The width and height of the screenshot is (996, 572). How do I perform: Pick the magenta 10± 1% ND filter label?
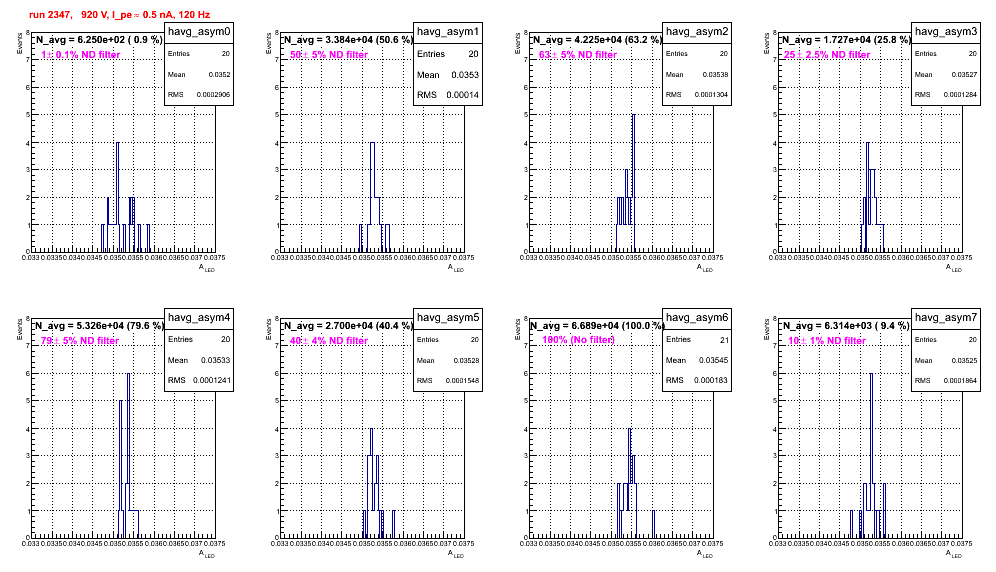coord(827,341)
